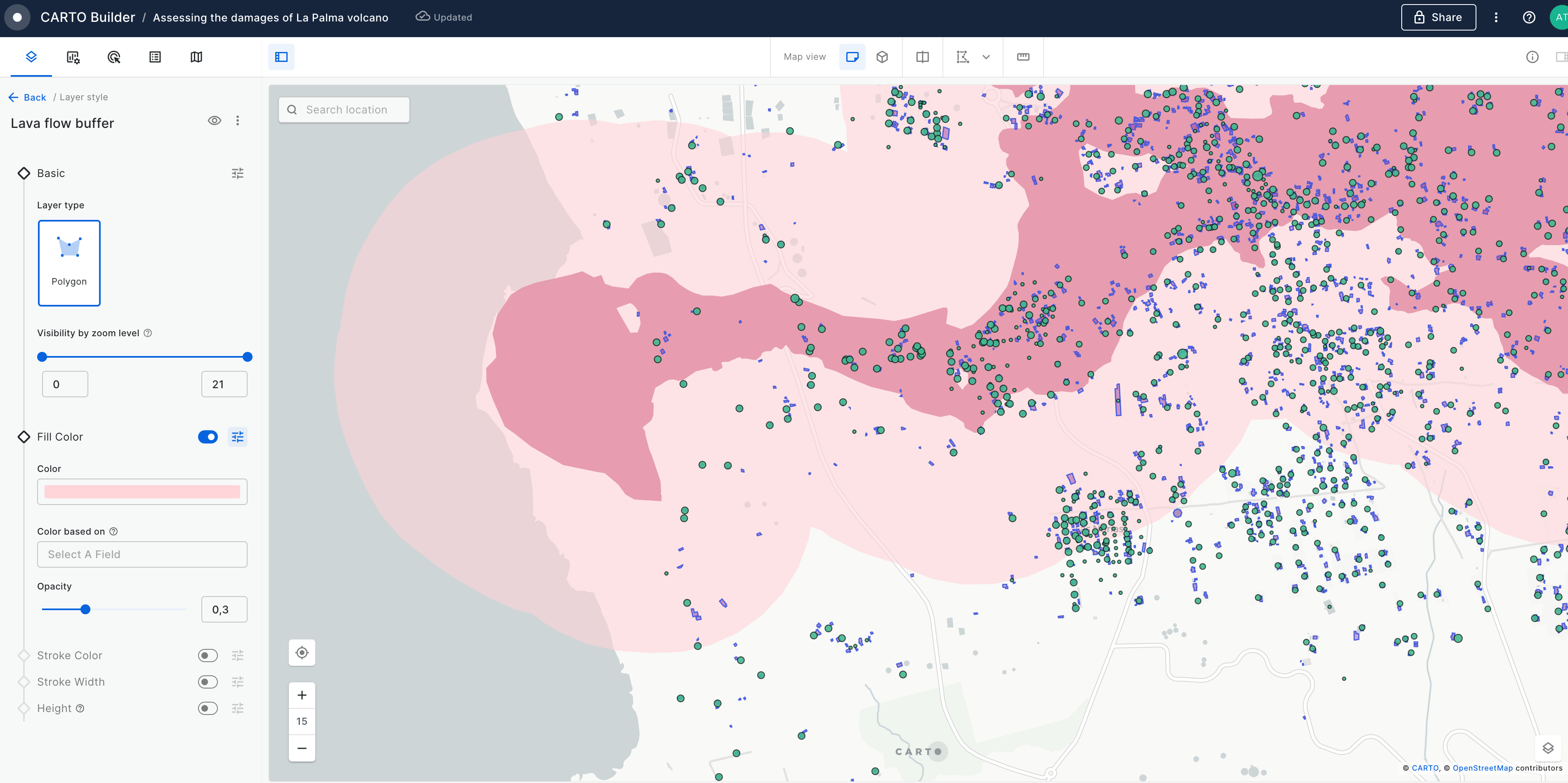1568x783 pixels.
Task: Collapse the left sidebar panel
Action: pos(281,57)
